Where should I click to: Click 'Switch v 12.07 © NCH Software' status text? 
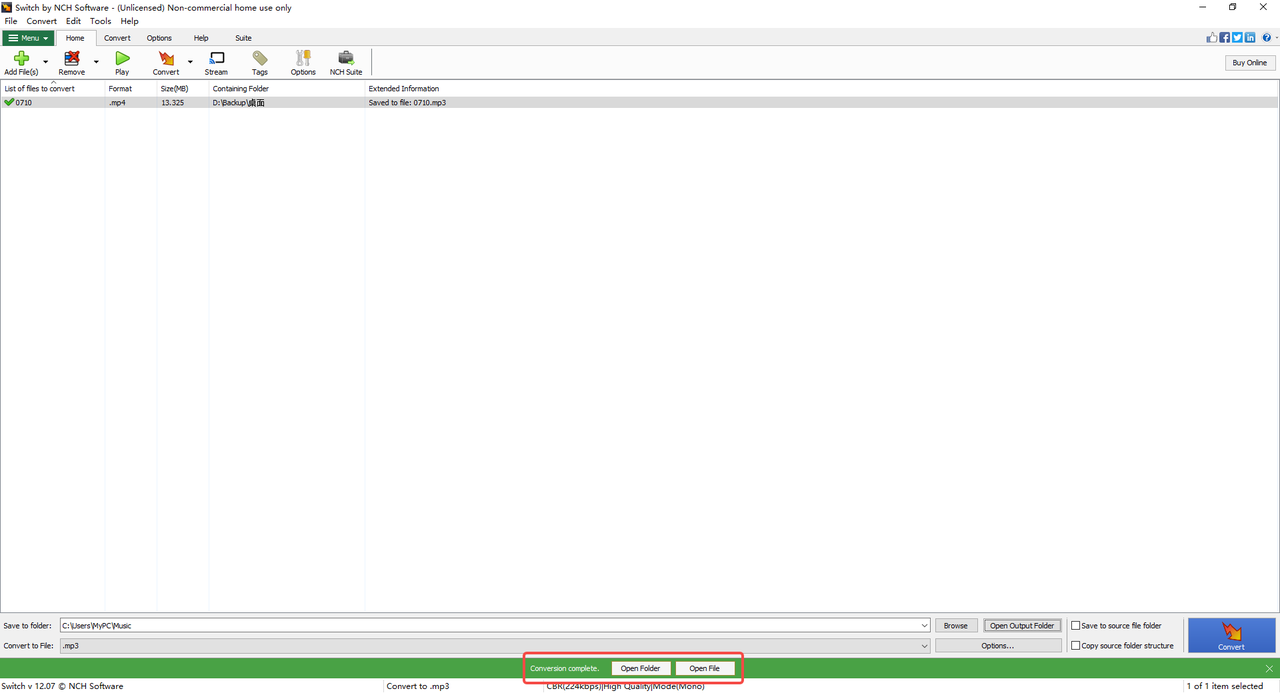point(62,686)
